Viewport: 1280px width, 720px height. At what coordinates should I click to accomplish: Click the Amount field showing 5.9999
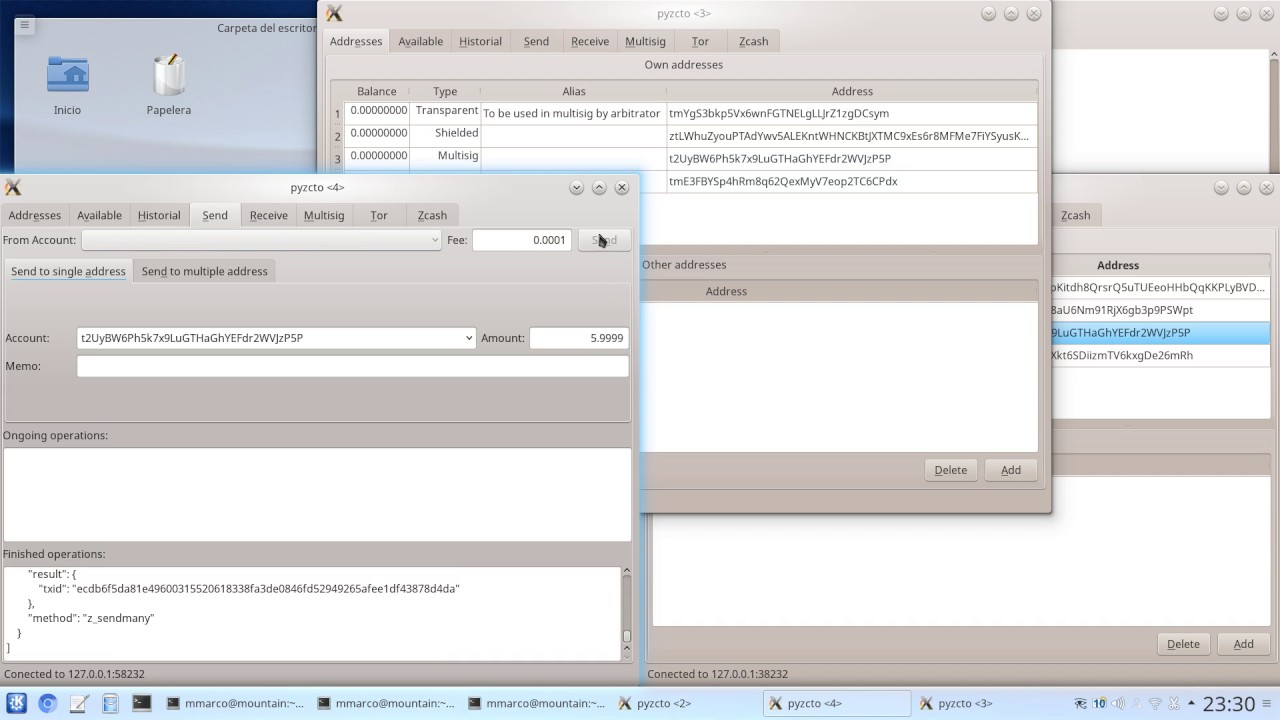coord(579,338)
